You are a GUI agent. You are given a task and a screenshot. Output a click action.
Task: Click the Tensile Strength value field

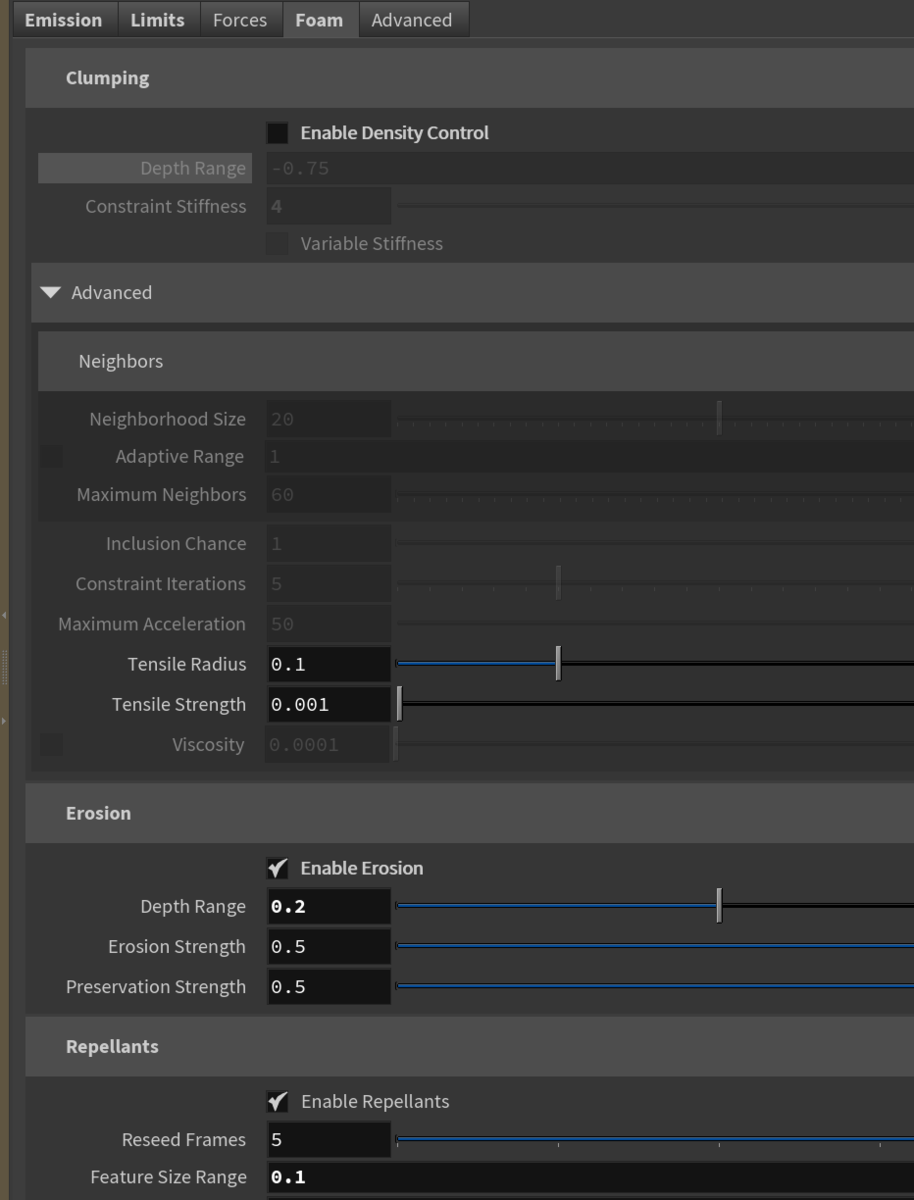[328, 705]
